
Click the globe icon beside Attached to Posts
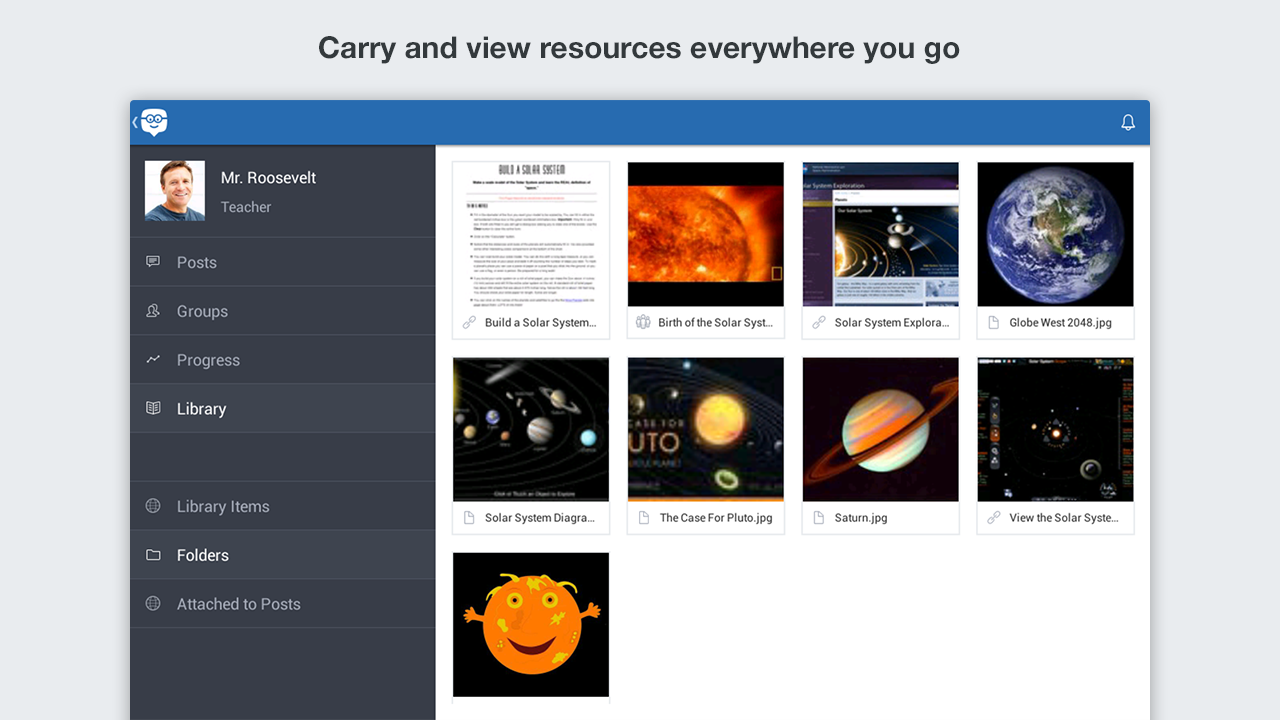click(152, 603)
